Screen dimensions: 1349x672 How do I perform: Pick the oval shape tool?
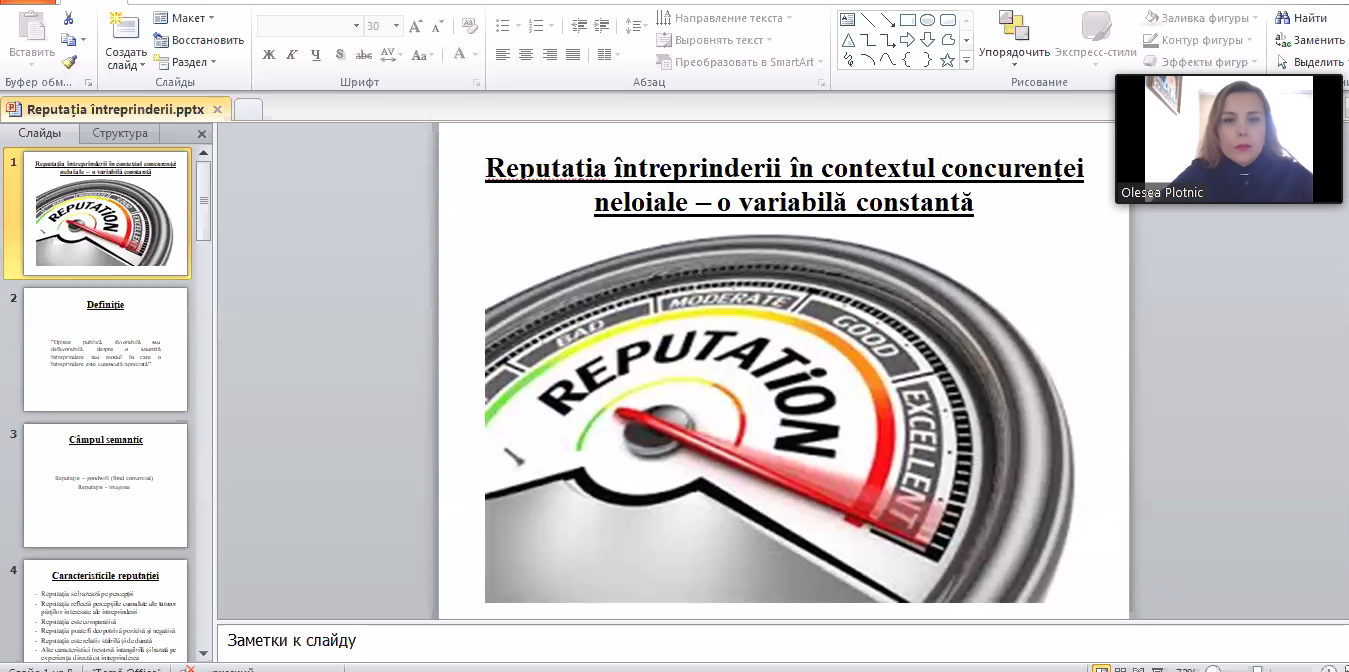[927, 19]
